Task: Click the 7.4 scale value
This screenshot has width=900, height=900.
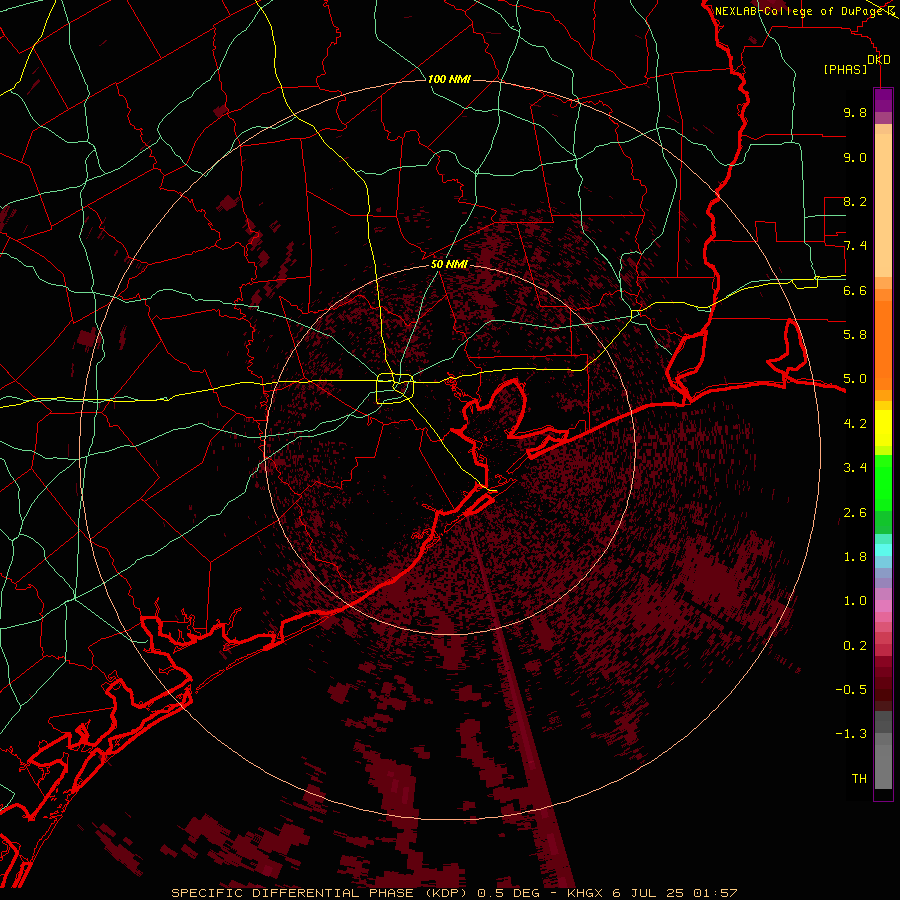Action: (x=855, y=246)
